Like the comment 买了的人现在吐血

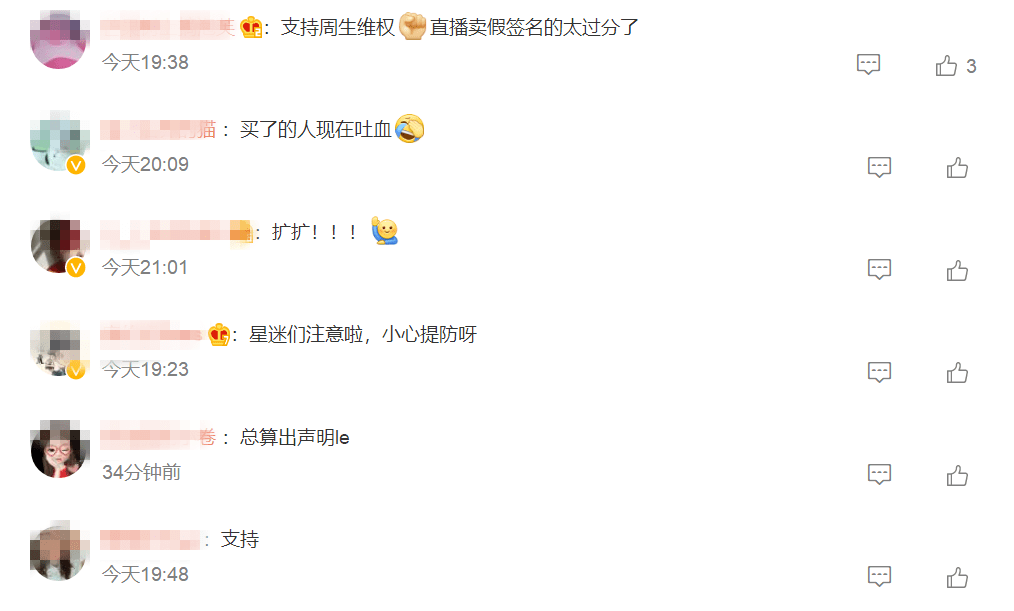pyautogui.click(x=957, y=167)
